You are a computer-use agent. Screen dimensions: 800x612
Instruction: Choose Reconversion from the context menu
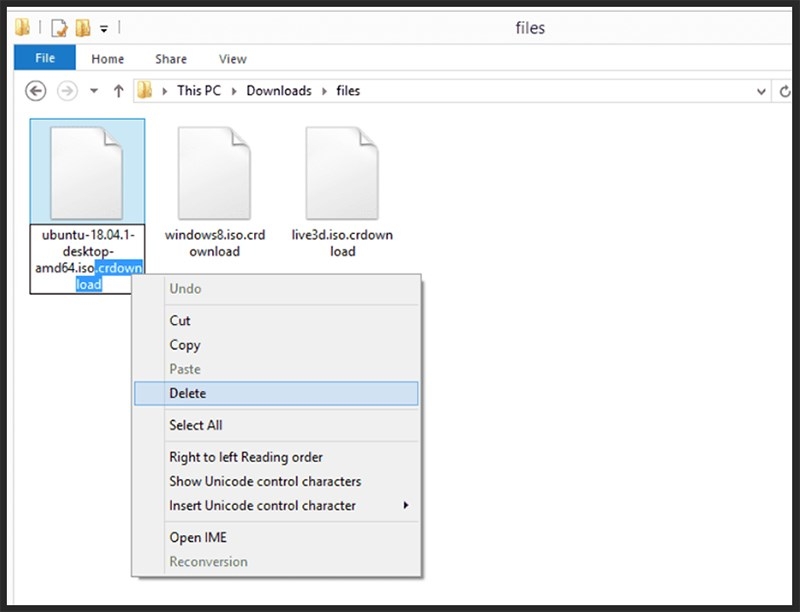[276, 562]
